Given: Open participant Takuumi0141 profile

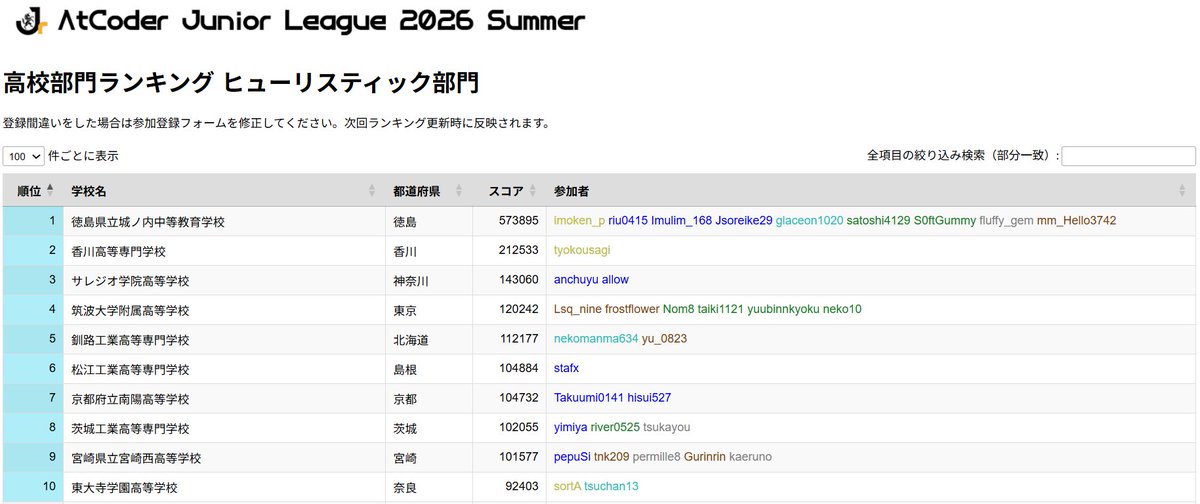Looking at the screenshot, I should tap(589, 398).
